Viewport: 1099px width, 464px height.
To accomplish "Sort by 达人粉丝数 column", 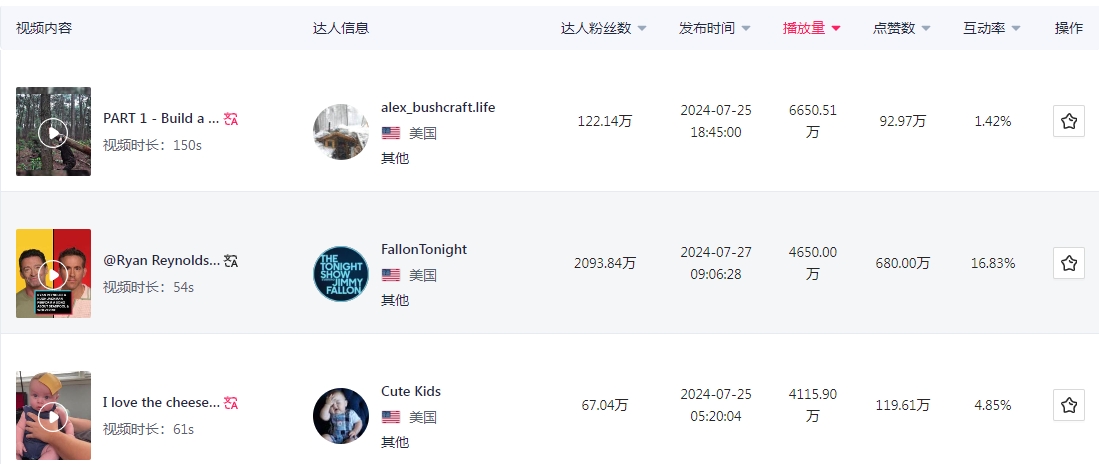I will (x=604, y=28).
